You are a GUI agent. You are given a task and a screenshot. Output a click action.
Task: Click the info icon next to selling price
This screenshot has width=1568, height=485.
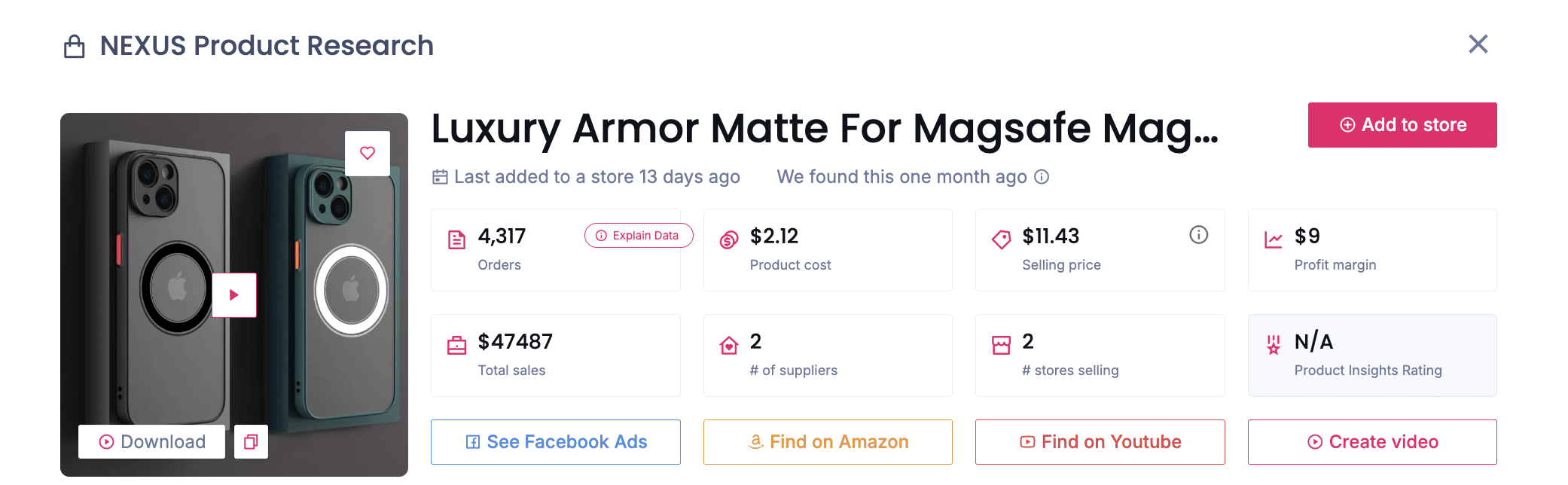[1198, 235]
